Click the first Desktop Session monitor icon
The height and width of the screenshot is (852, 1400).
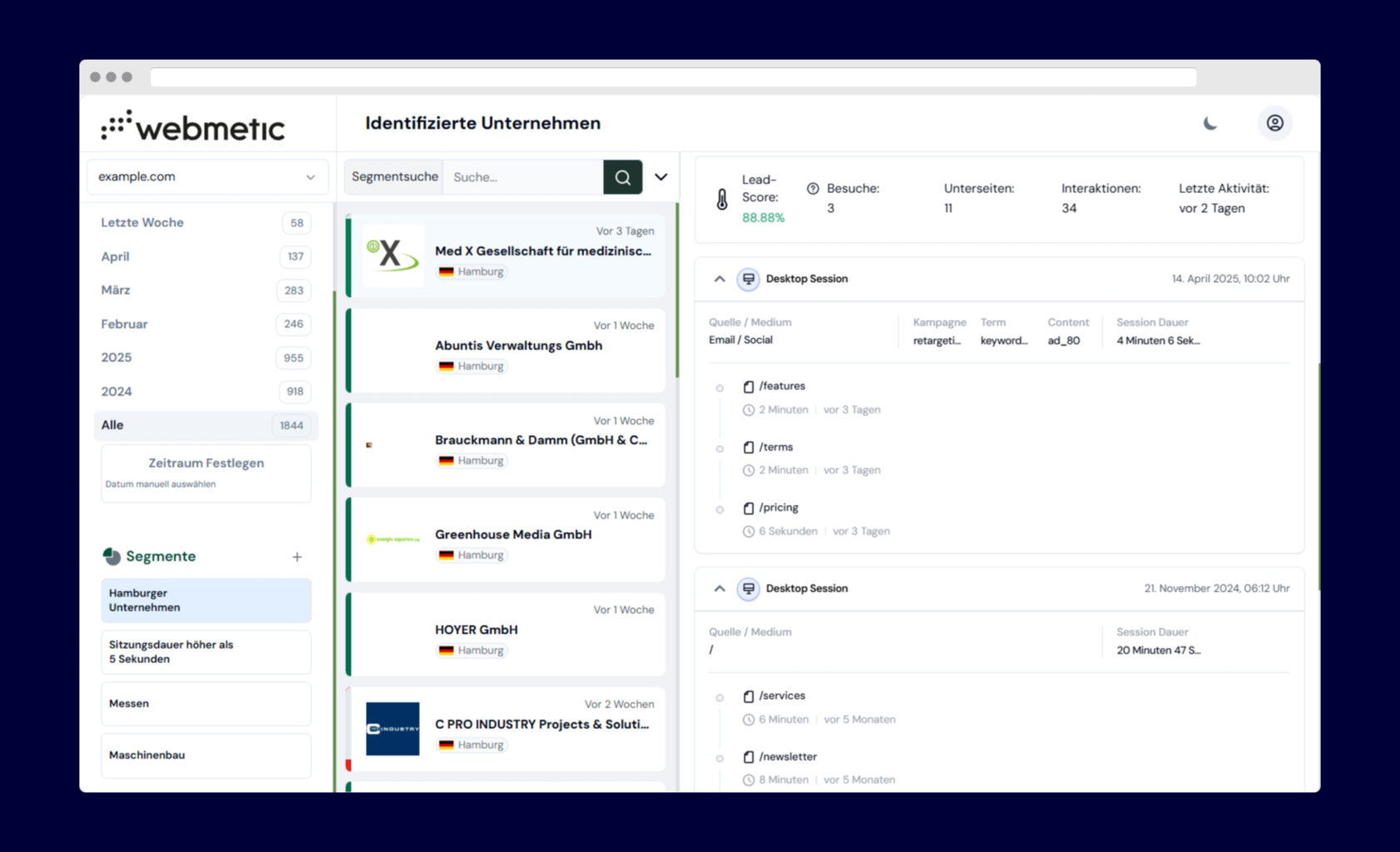[x=748, y=279]
